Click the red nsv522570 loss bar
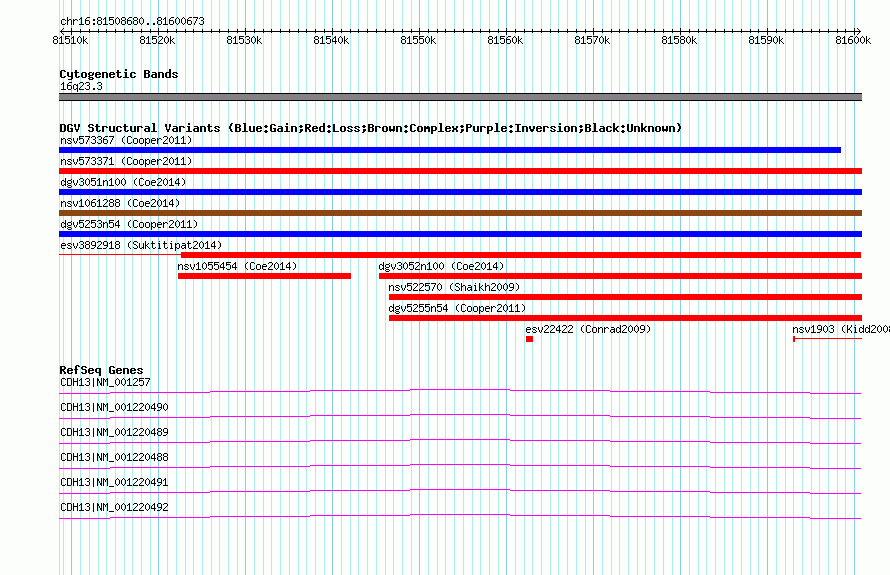Viewport: 890px width, 575px height. point(625,297)
